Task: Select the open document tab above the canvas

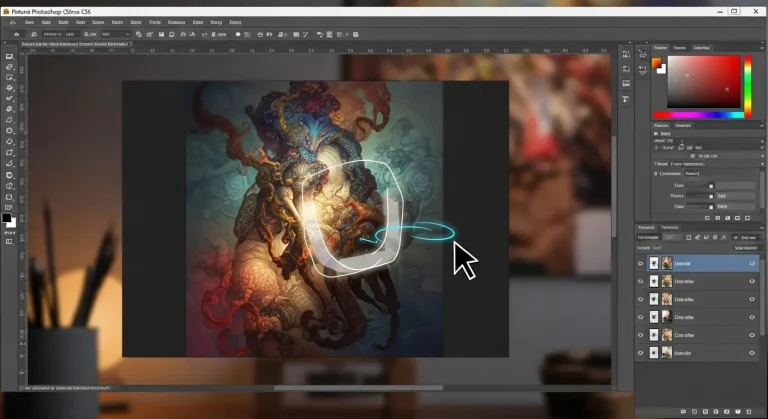Action: tap(74, 44)
